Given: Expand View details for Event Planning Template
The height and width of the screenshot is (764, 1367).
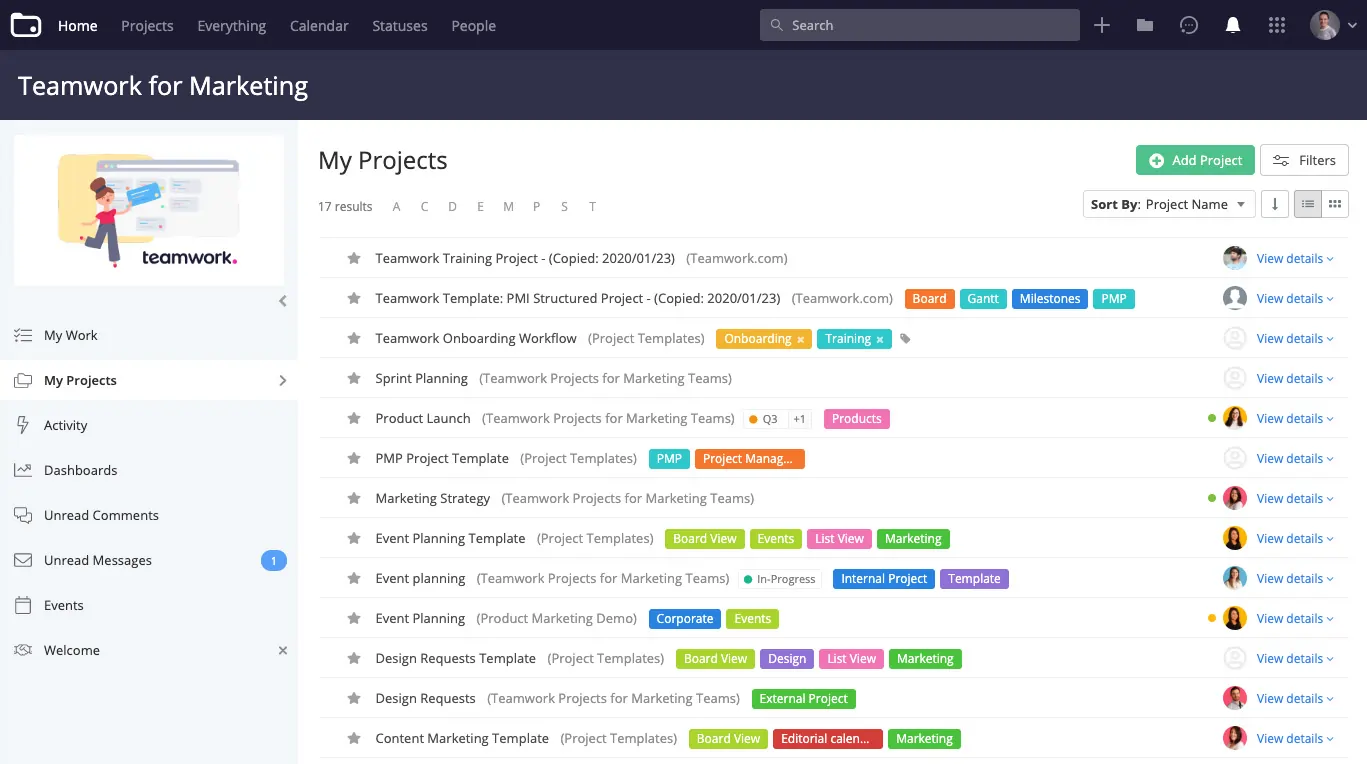Looking at the screenshot, I should coord(1295,538).
